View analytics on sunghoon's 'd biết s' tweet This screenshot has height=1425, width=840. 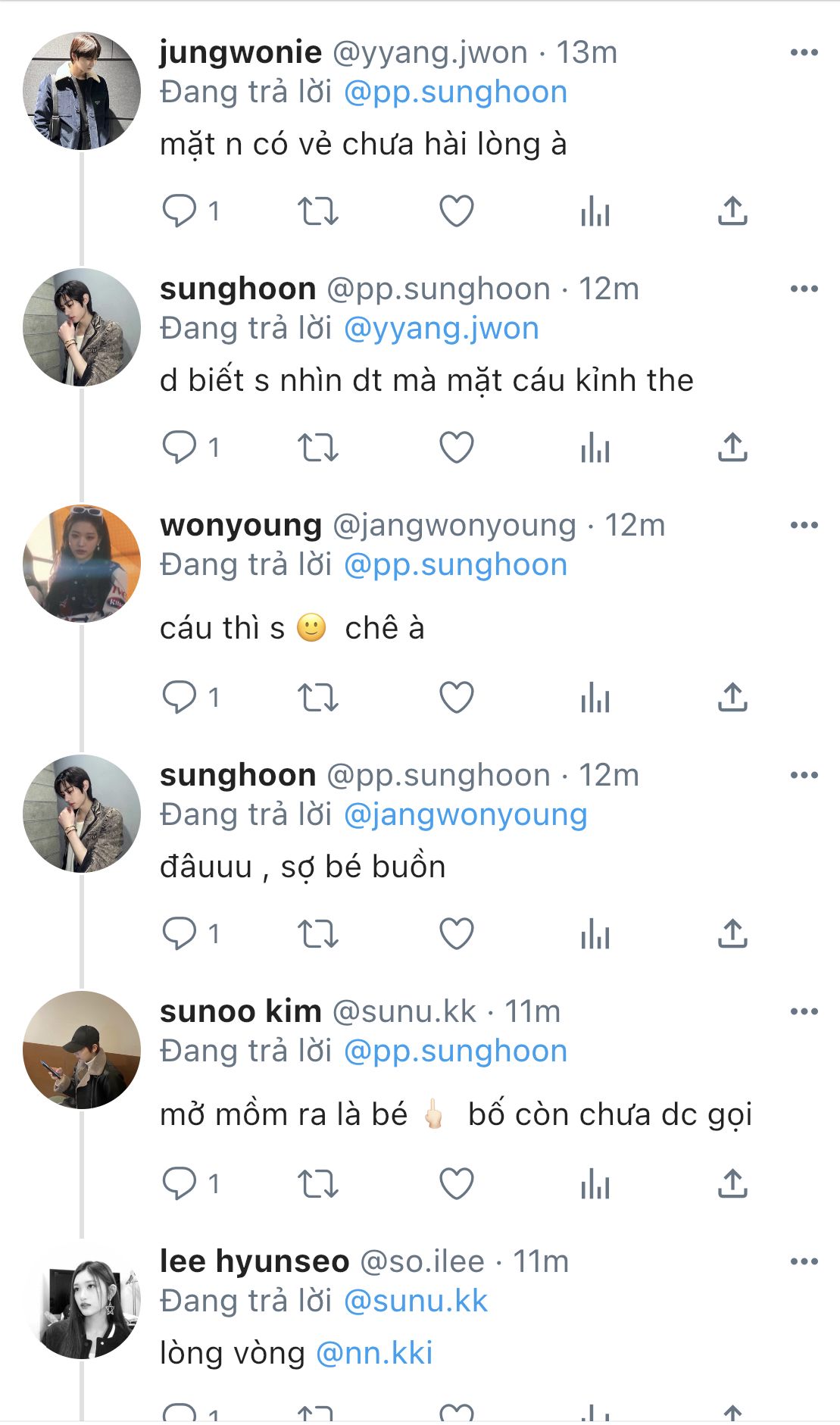[595, 448]
